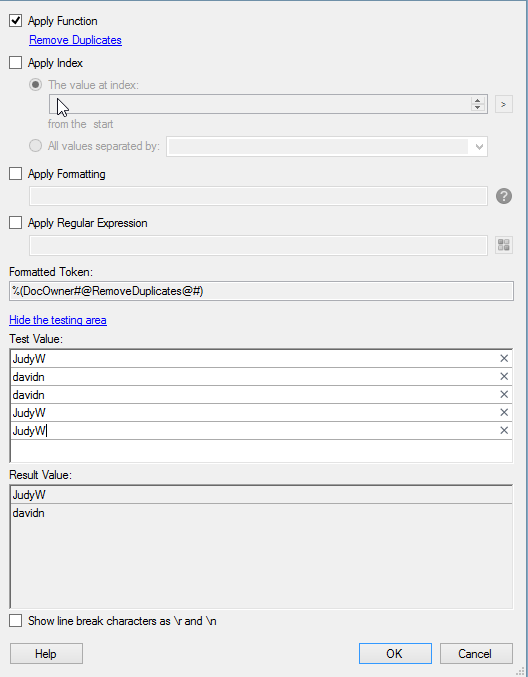Screen dimensions: 528x677
Task: Enable Apply Regular Expression checkbox
Action: 16,223
